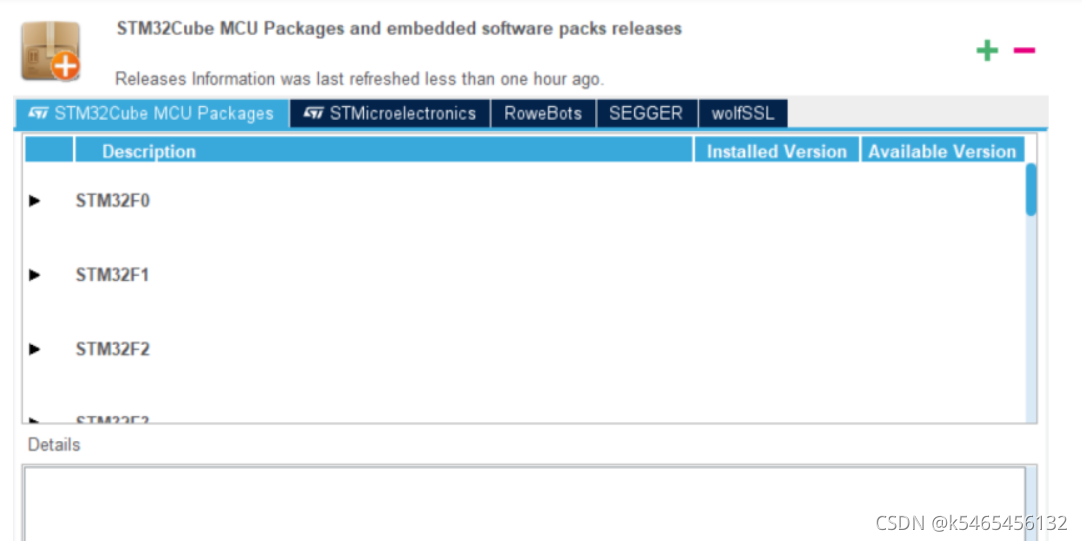Select the STM32F0 text label
The image size is (1082, 541).
coord(112,201)
